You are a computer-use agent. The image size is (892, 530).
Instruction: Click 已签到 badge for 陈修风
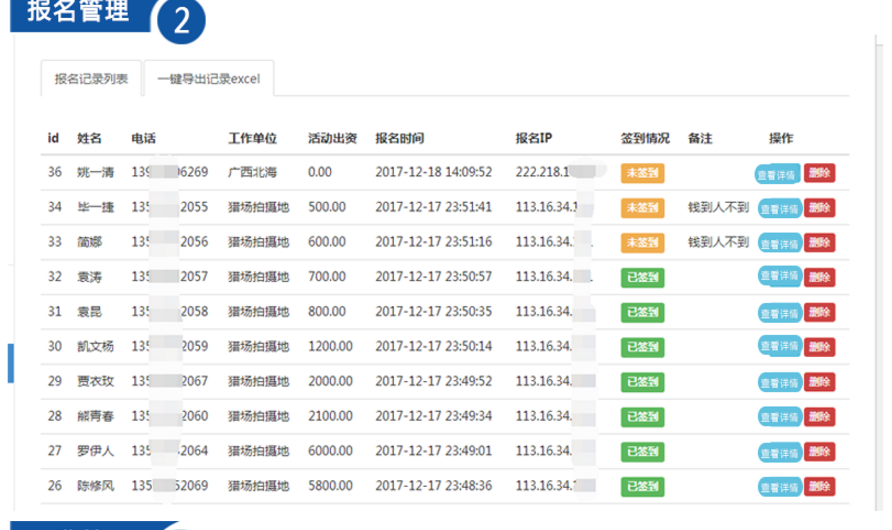coord(642,486)
